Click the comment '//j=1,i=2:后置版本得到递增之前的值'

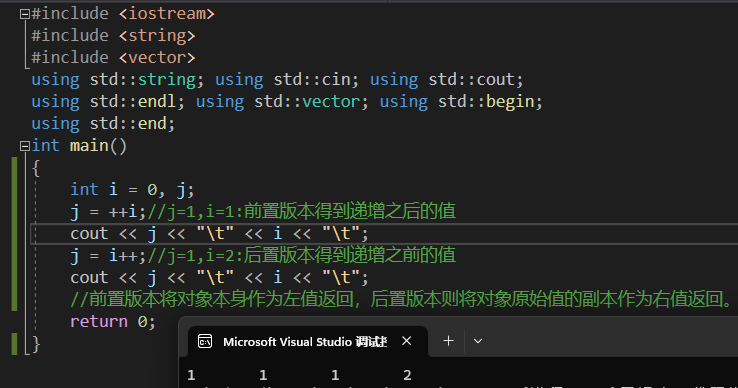click(x=302, y=255)
